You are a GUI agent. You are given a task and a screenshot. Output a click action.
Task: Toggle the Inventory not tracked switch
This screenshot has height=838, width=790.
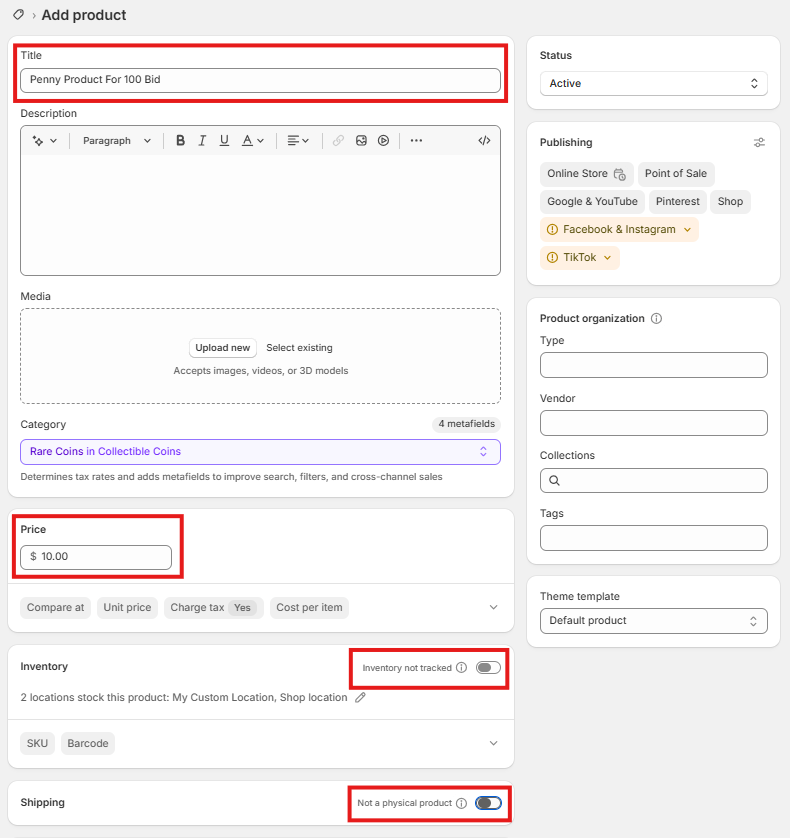click(x=488, y=668)
